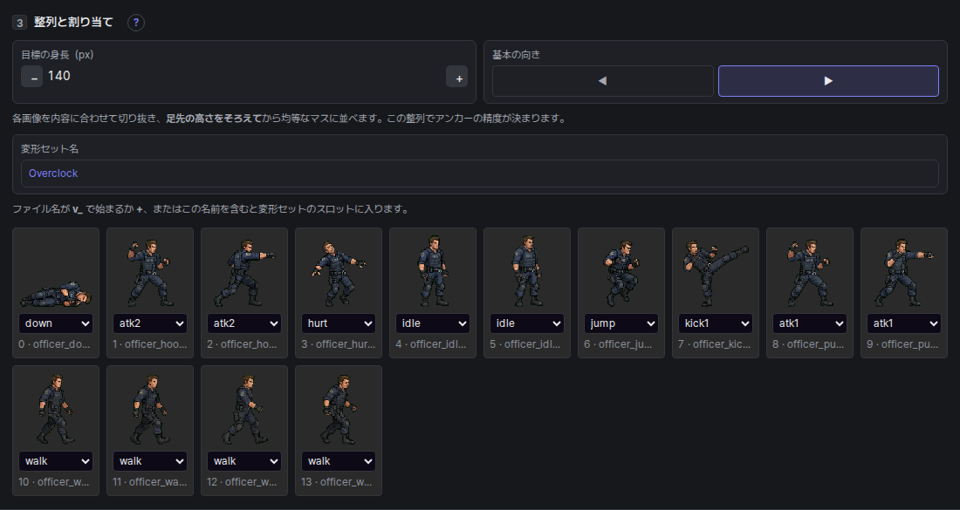Click the 変形セット名 label
This screenshot has width=960, height=510.
tap(50, 149)
